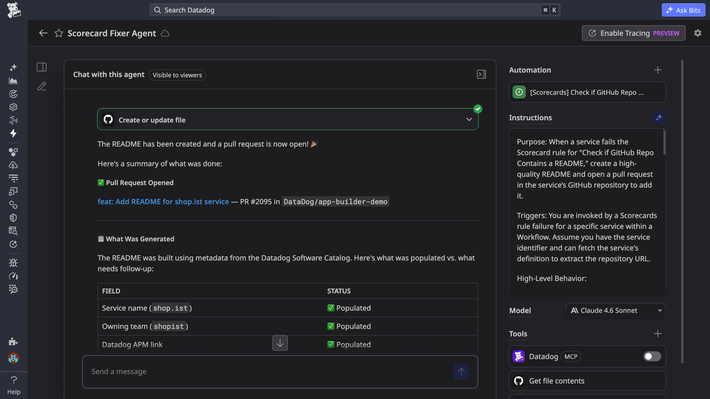This screenshot has height=399, width=710.
Task: Click the cloud icon beside agent title
Action: pos(165,34)
